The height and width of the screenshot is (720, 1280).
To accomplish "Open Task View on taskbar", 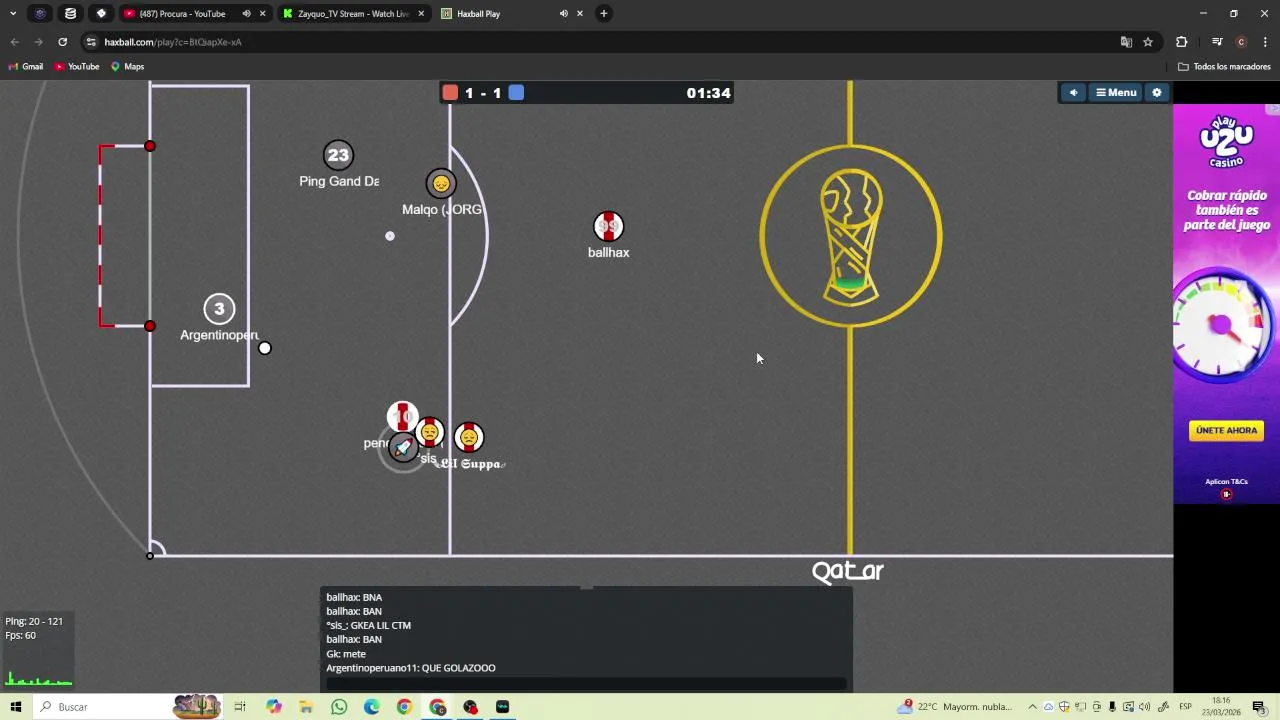I will 240,707.
